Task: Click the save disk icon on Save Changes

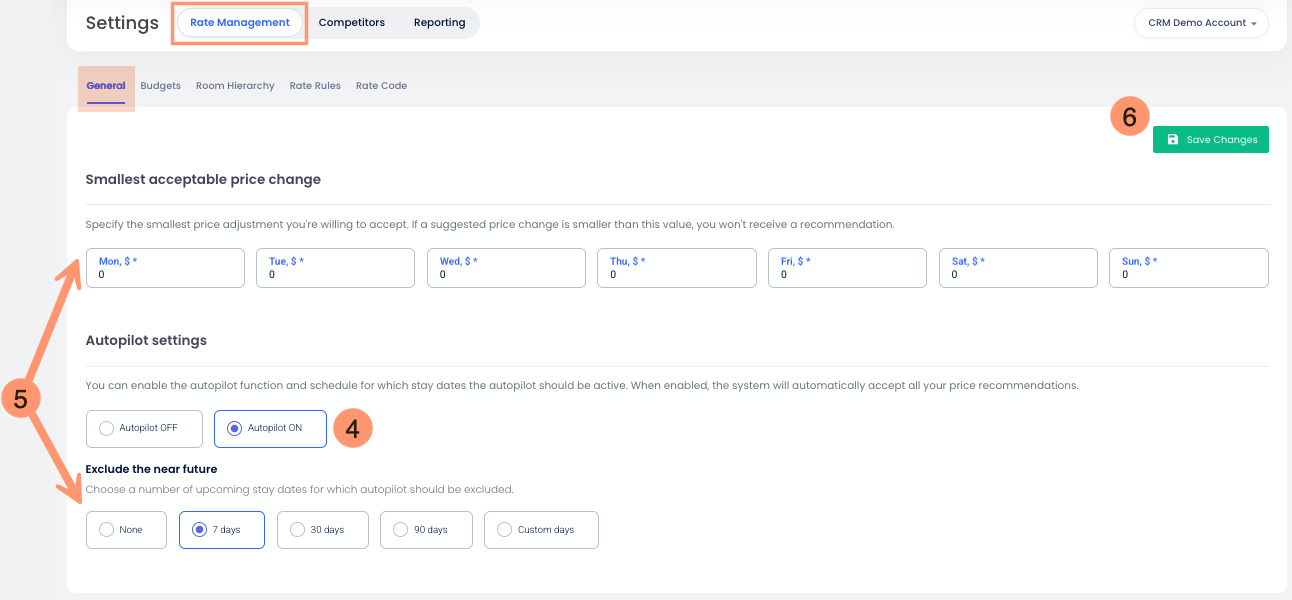Action: [x=1172, y=139]
